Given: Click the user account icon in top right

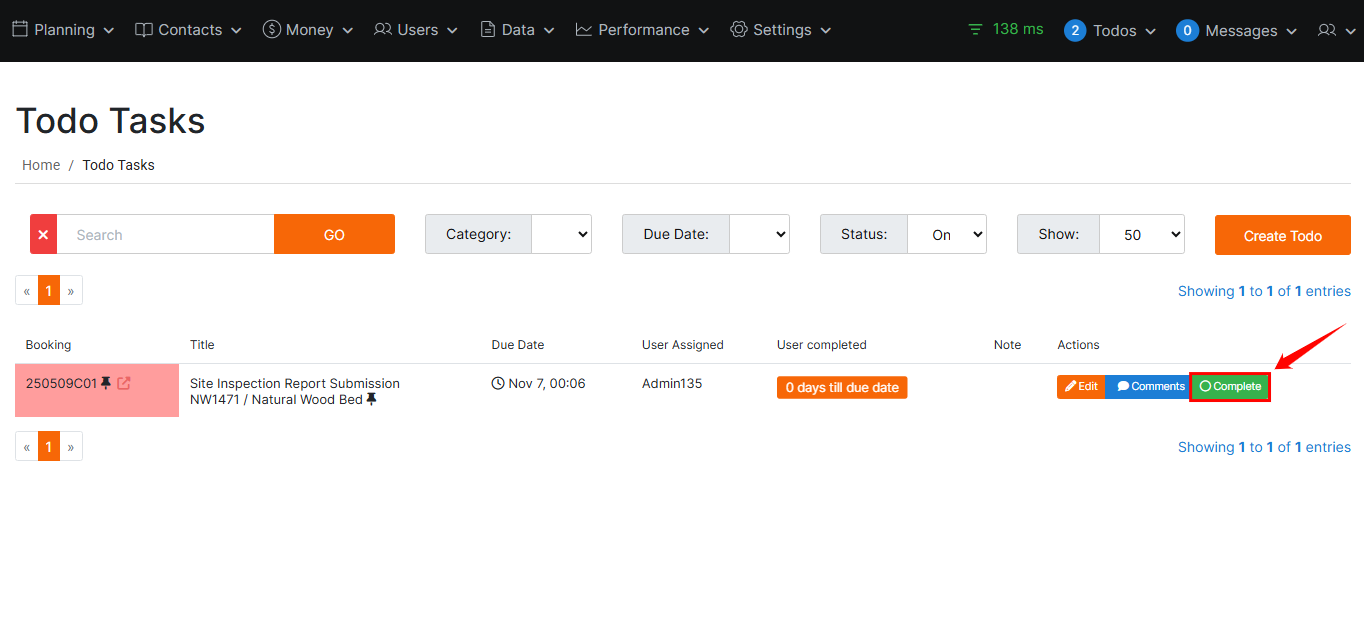Looking at the screenshot, I should point(1327,30).
